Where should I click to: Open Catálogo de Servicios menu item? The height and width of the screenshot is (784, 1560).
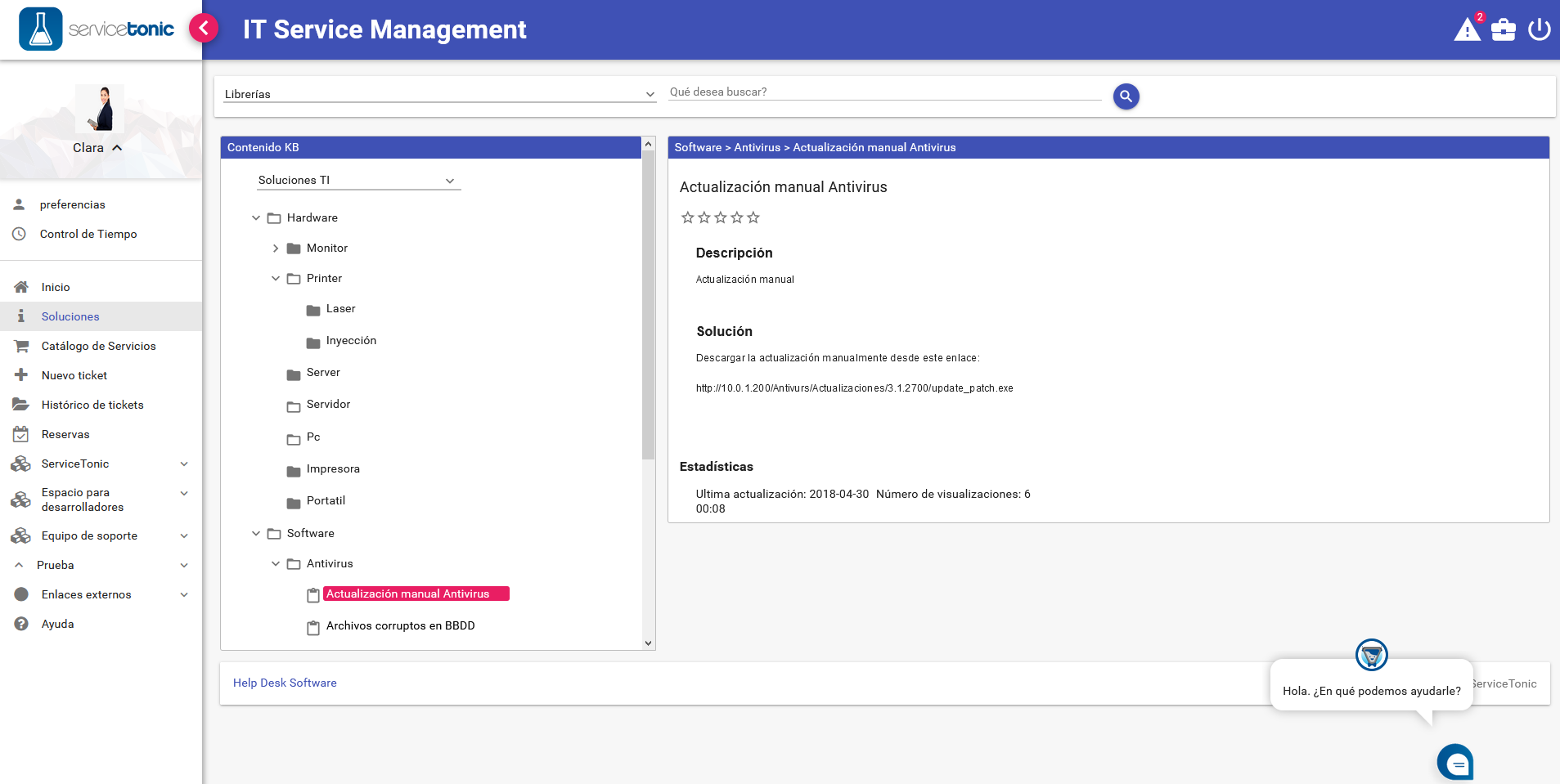[x=98, y=346]
